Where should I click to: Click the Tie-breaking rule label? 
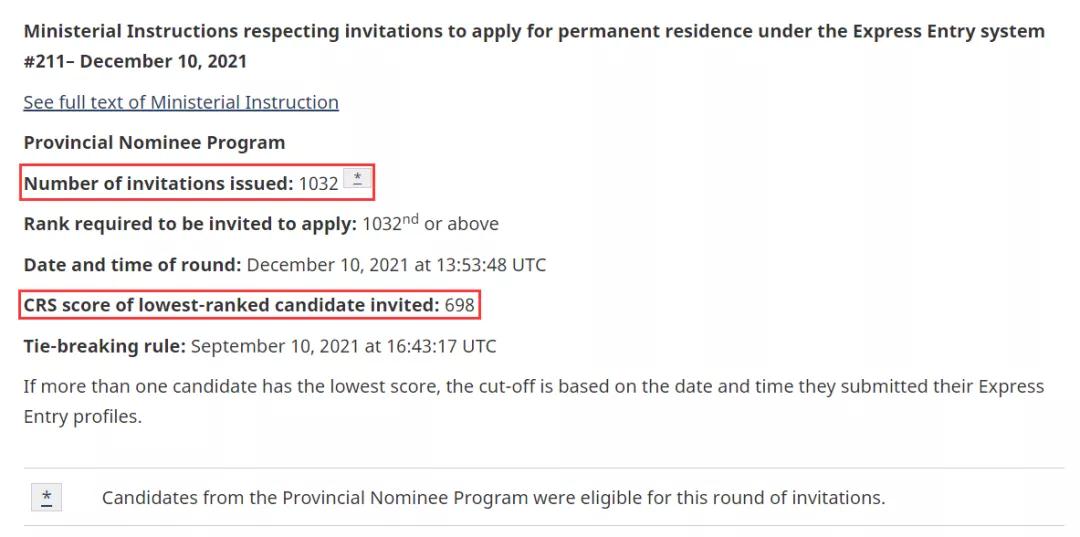[x=105, y=346]
